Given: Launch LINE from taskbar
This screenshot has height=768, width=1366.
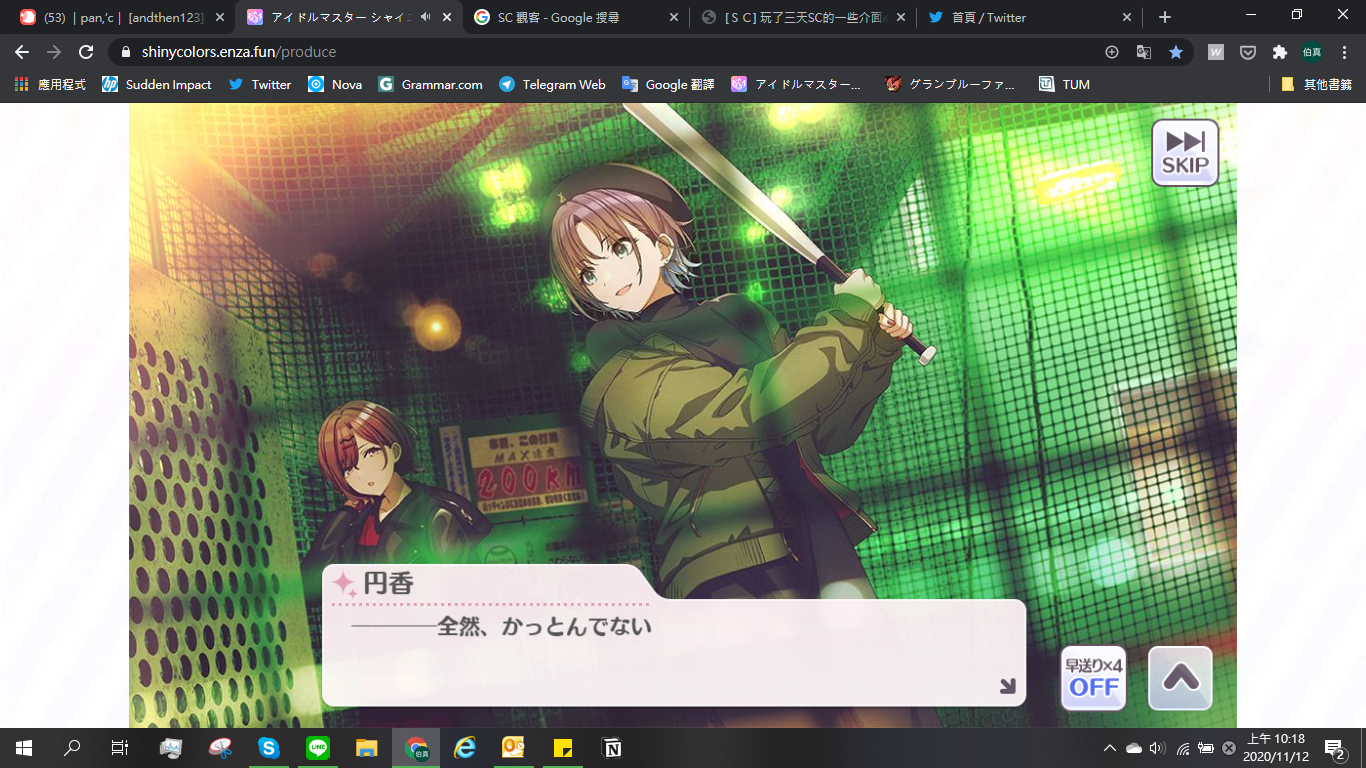Looking at the screenshot, I should [x=317, y=748].
